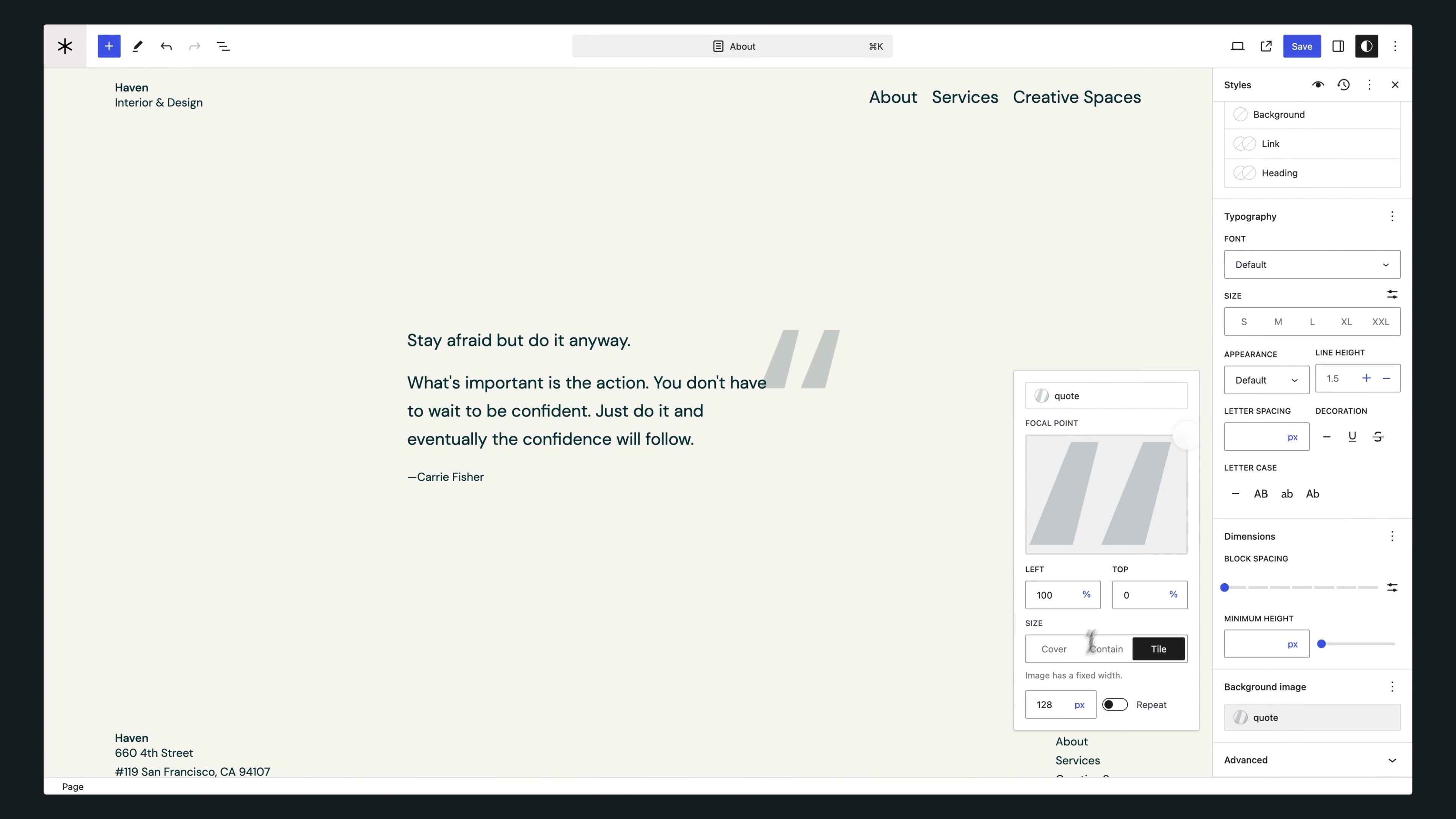Screen dimensions: 1456x819
Task: Open the Typography options menu
Action: [1392, 217]
